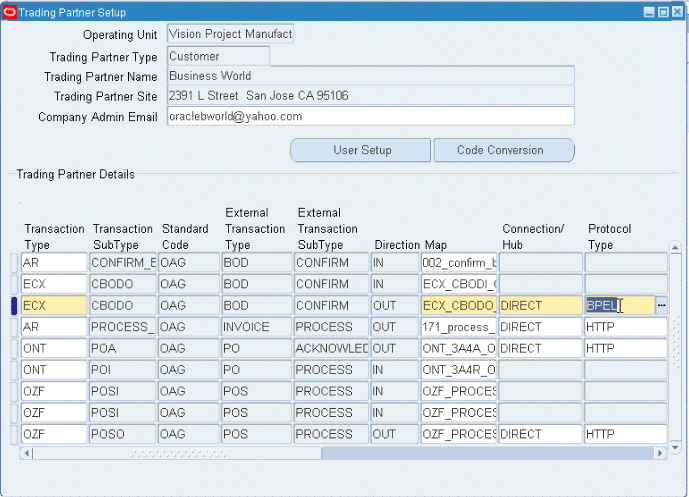
Task: Click the Oracle logo in the title bar
Action: click(x=9, y=12)
